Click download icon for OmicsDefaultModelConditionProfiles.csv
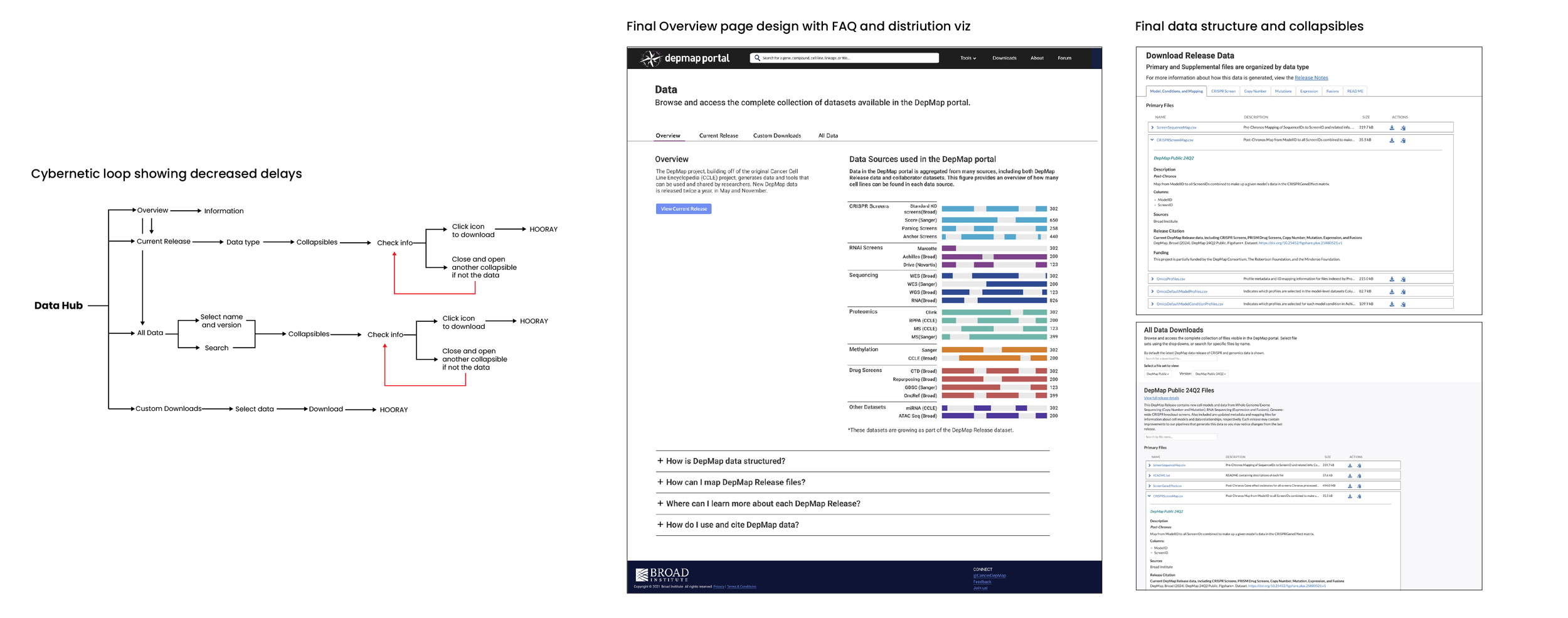1568x618 pixels. [1392, 304]
